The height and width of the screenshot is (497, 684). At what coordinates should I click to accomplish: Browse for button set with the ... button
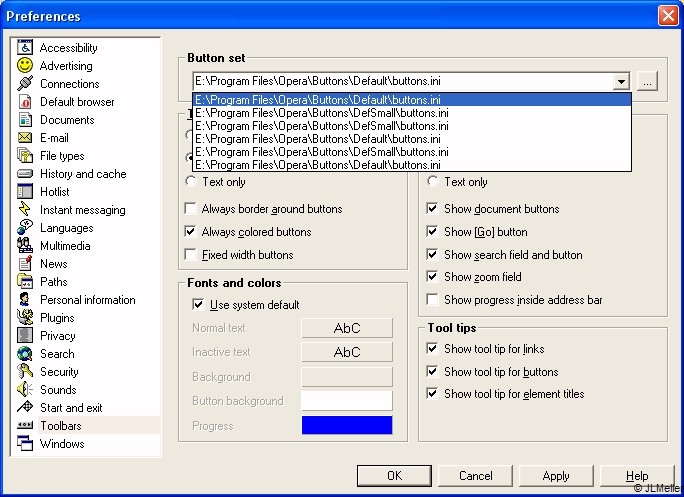tap(647, 81)
